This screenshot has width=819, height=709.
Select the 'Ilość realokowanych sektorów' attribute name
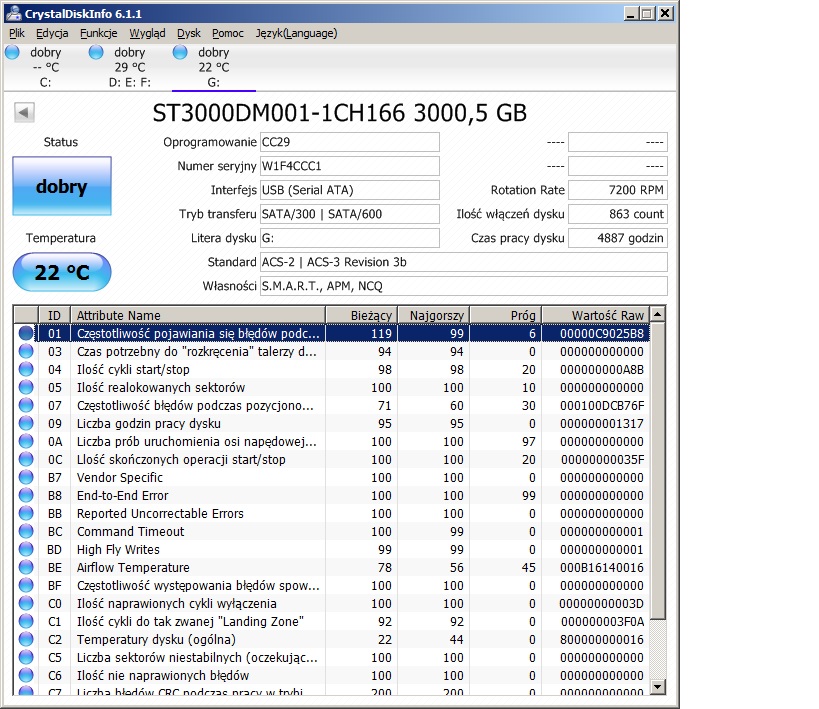coord(161,388)
